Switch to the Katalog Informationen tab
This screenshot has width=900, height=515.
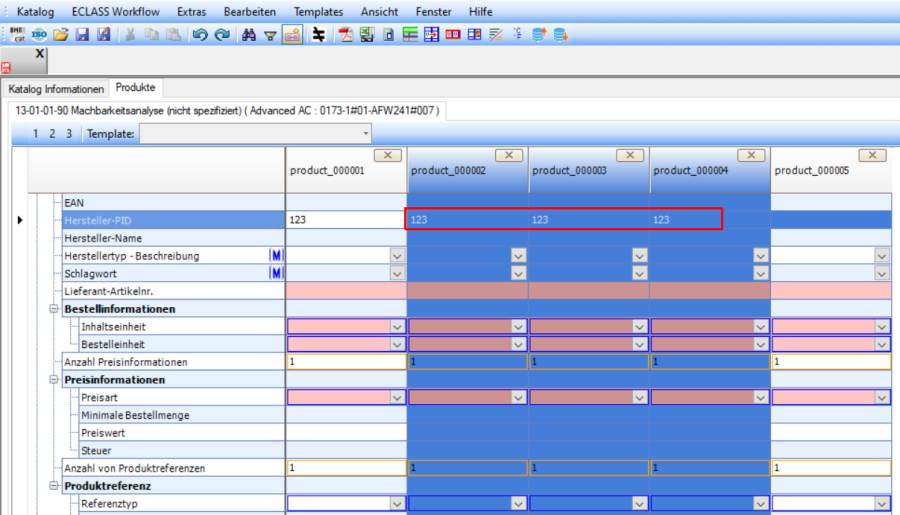tap(56, 89)
